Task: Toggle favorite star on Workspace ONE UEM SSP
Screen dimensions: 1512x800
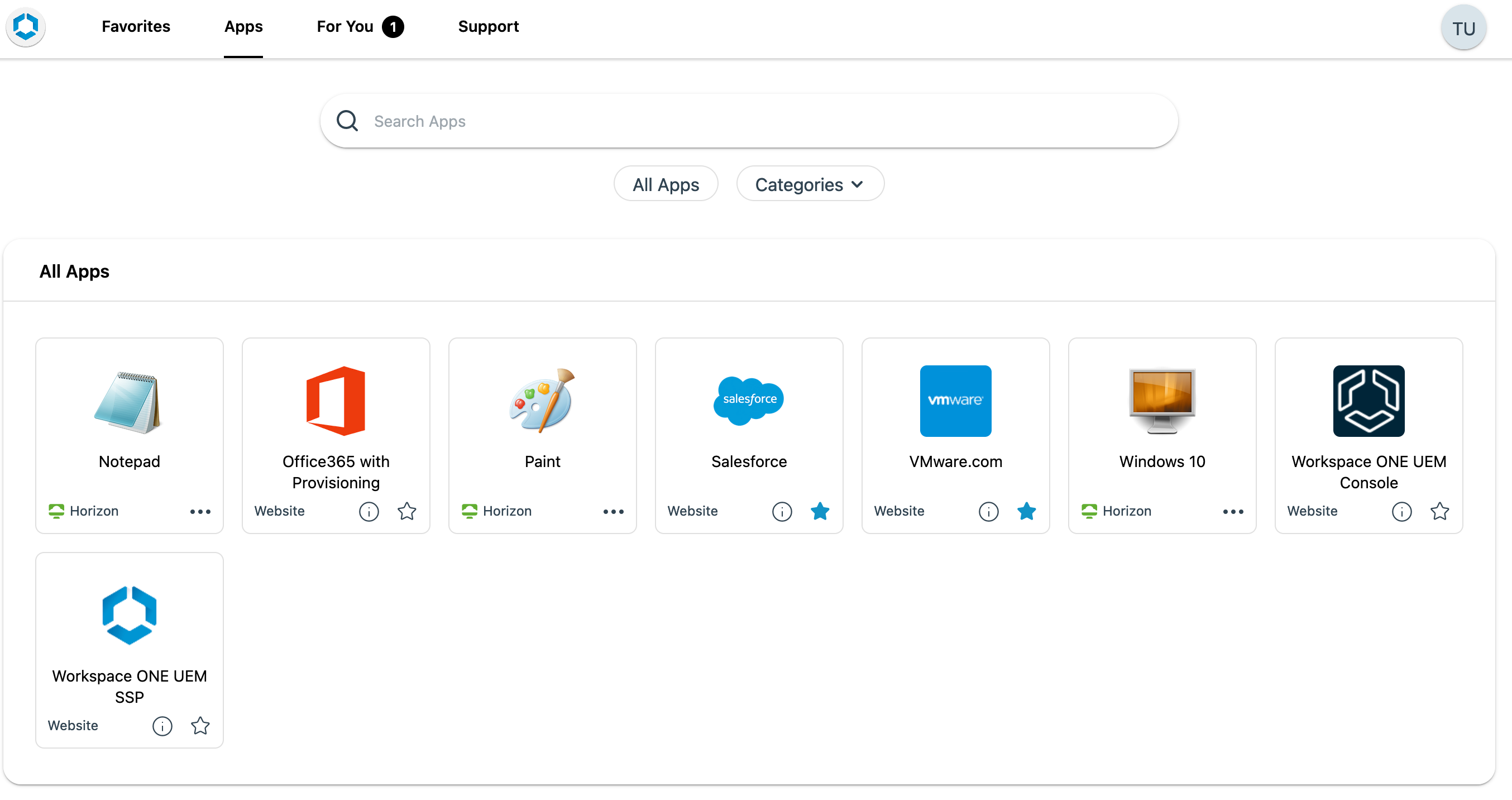Action: pos(199,725)
